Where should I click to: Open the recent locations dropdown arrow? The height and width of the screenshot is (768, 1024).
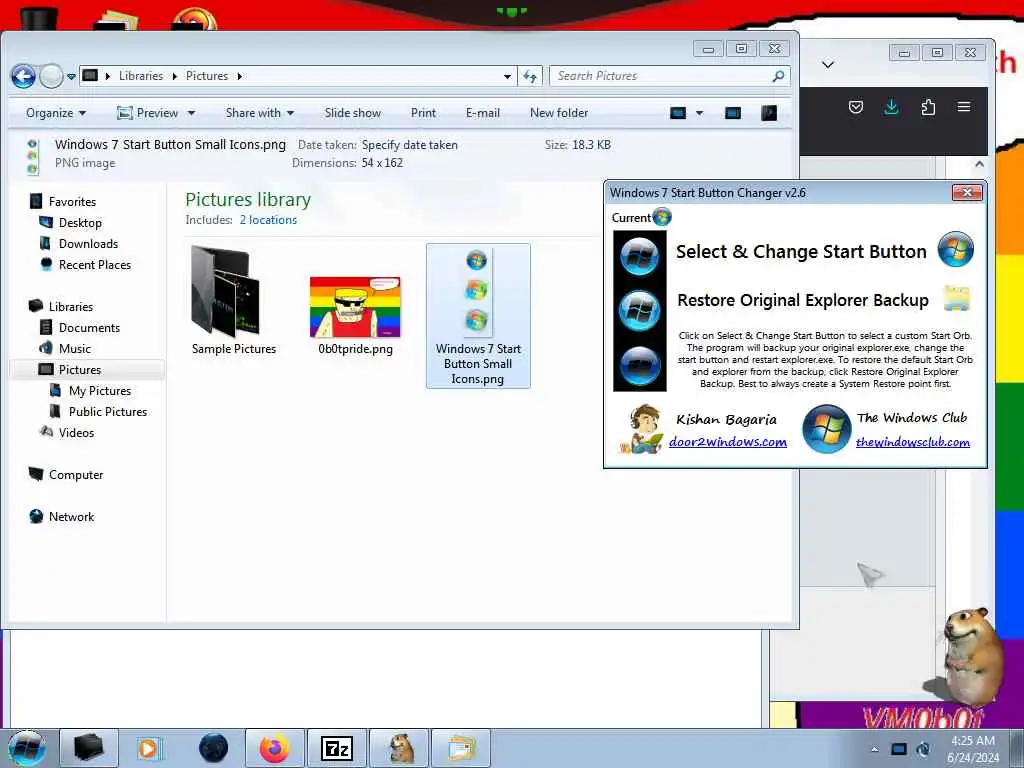(71, 76)
